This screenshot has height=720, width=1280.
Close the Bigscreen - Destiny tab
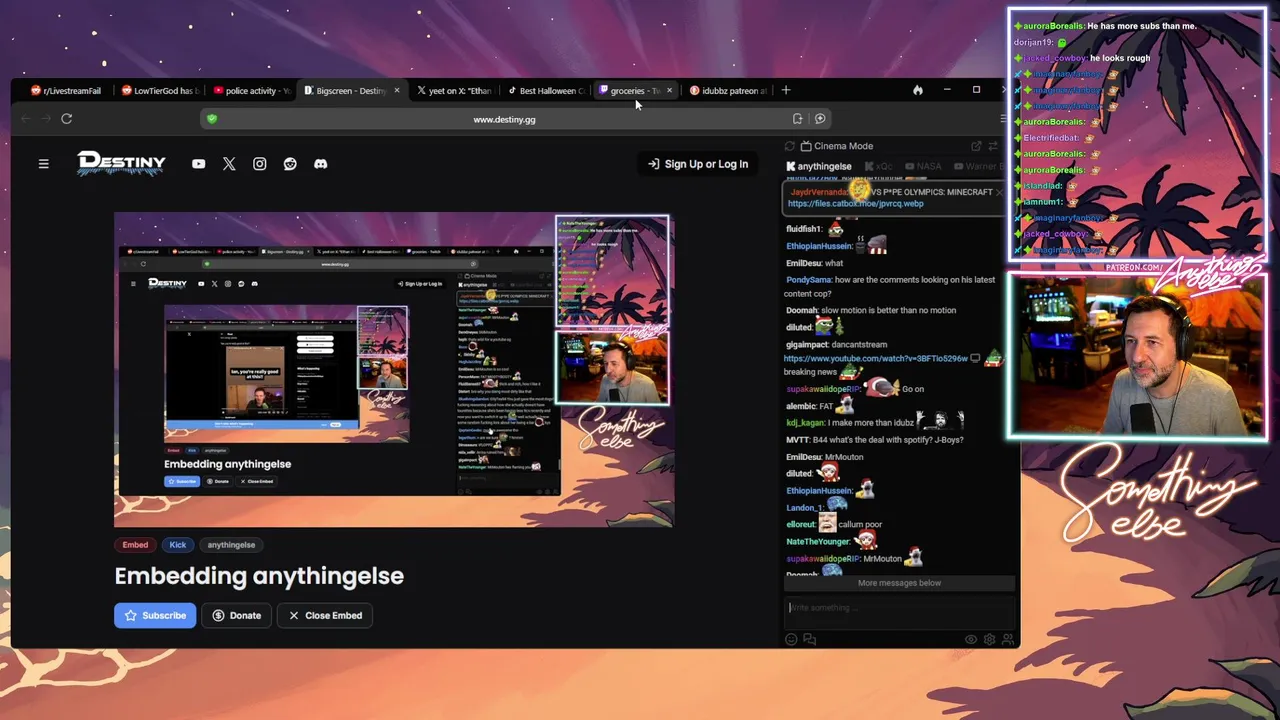click(396, 90)
